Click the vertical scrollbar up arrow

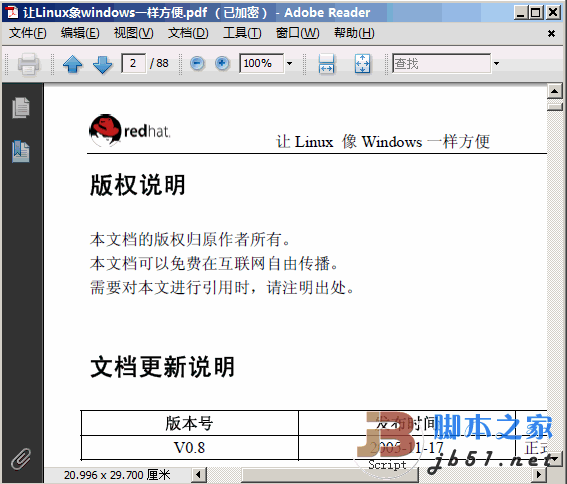(554, 90)
